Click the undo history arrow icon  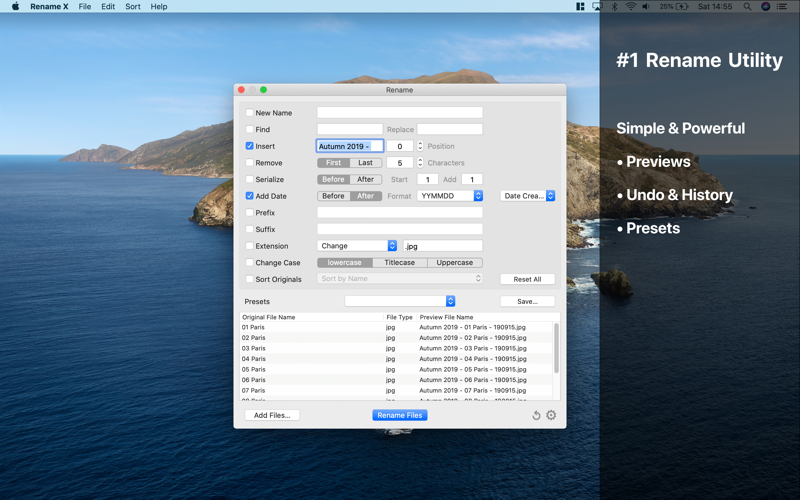536,415
